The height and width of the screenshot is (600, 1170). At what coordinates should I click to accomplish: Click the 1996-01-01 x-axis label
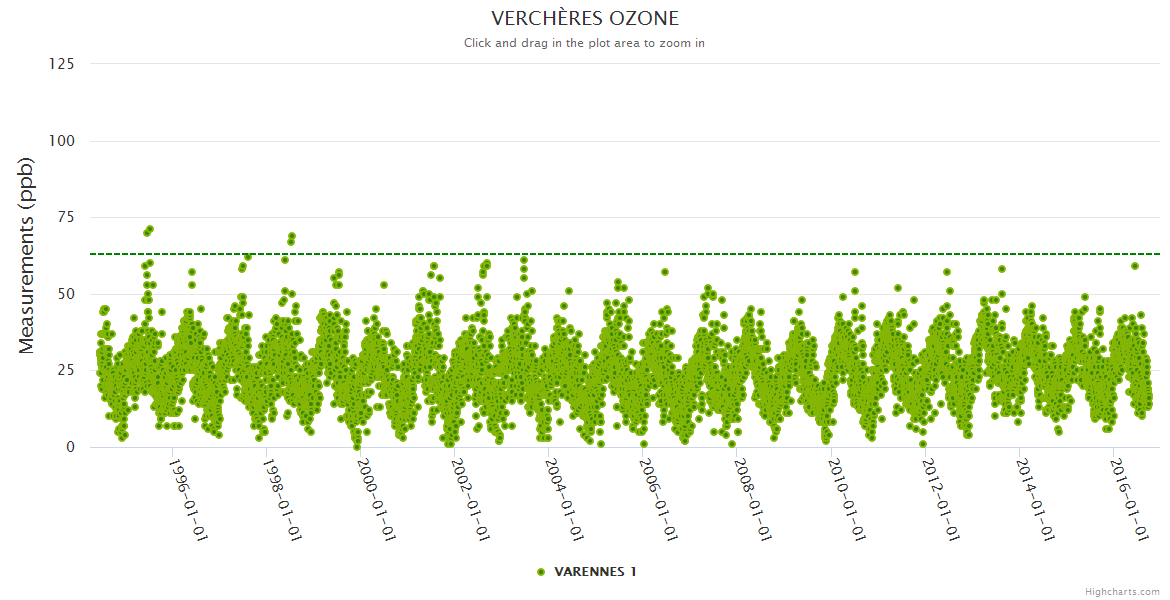pos(187,500)
